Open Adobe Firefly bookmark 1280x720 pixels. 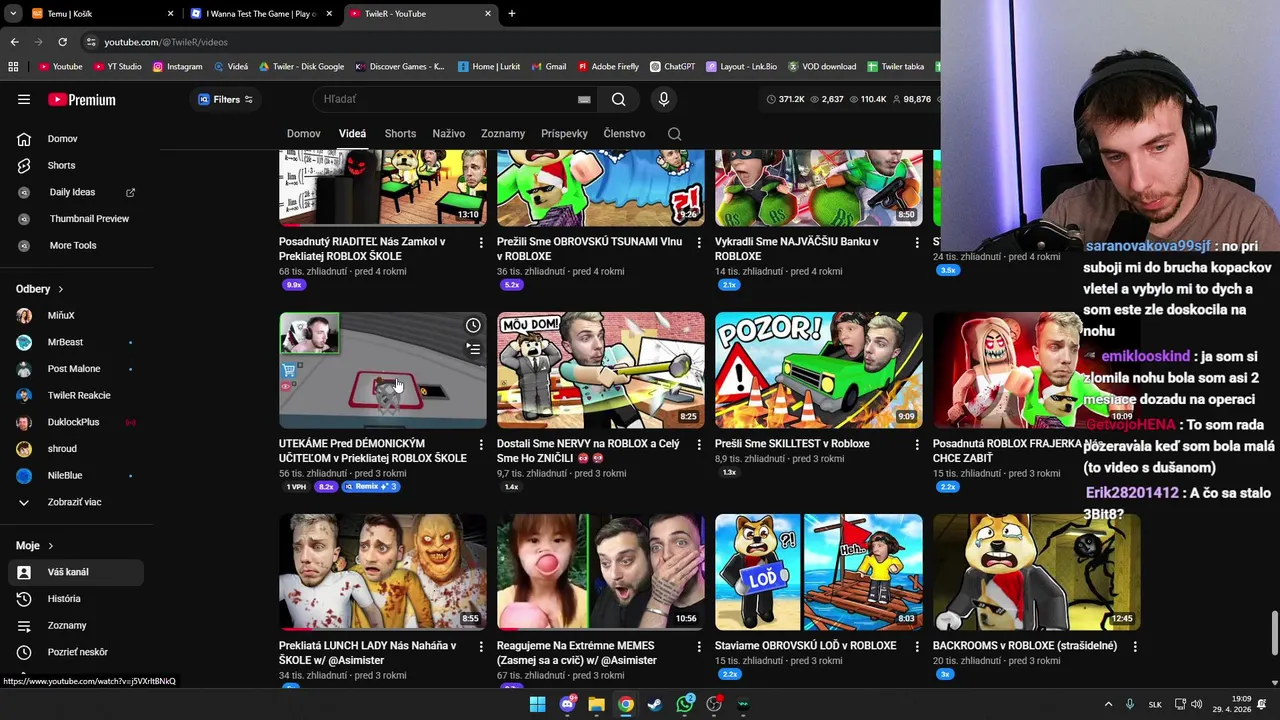click(x=607, y=66)
